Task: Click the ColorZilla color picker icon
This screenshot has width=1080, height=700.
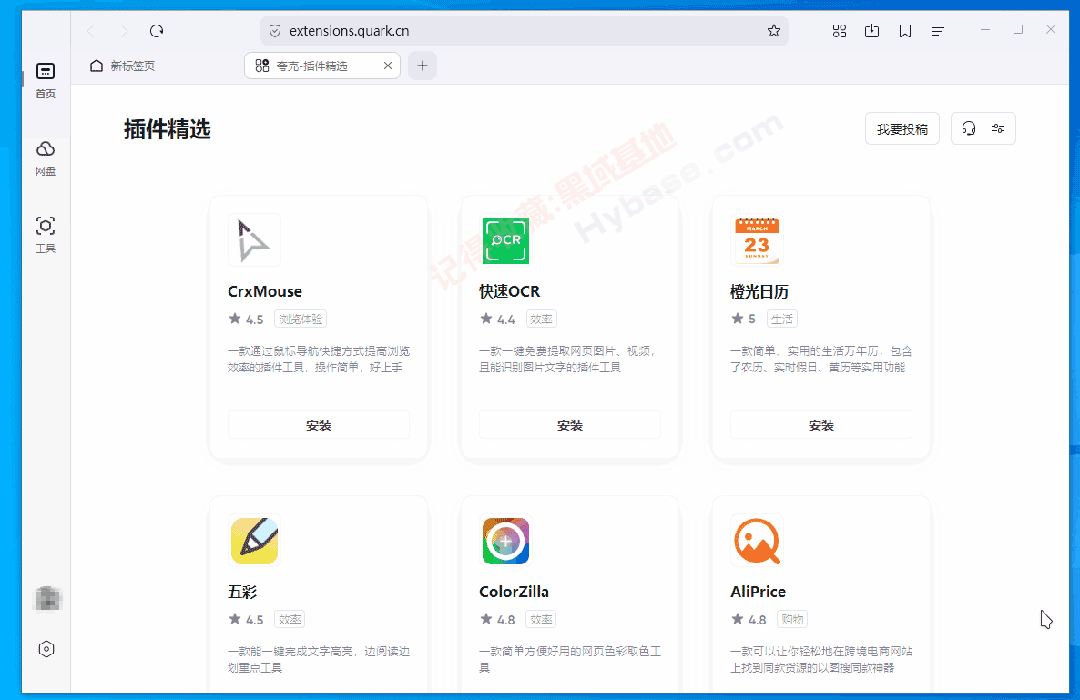Action: 506,540
